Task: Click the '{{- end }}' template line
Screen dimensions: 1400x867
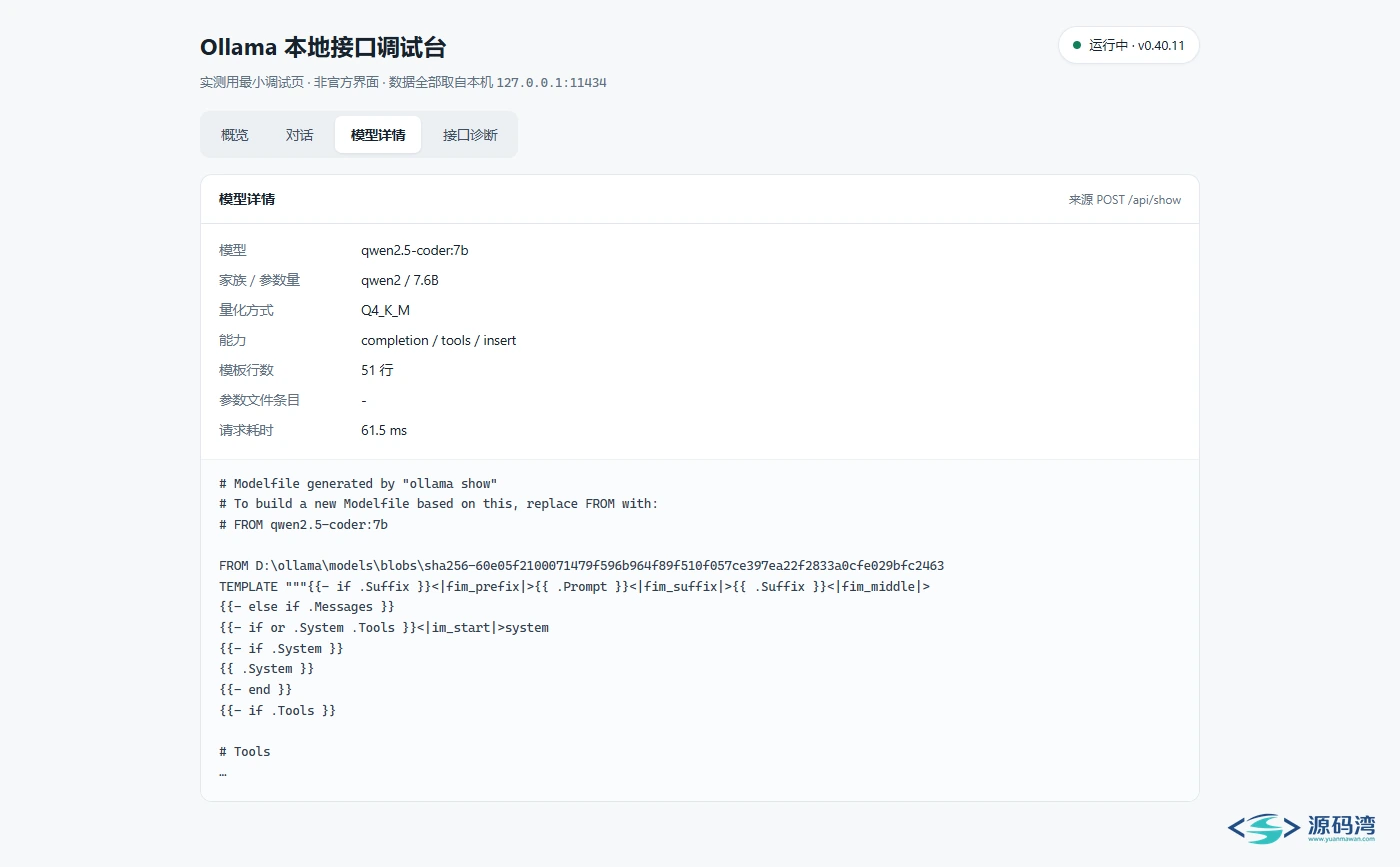Action: 256,690
